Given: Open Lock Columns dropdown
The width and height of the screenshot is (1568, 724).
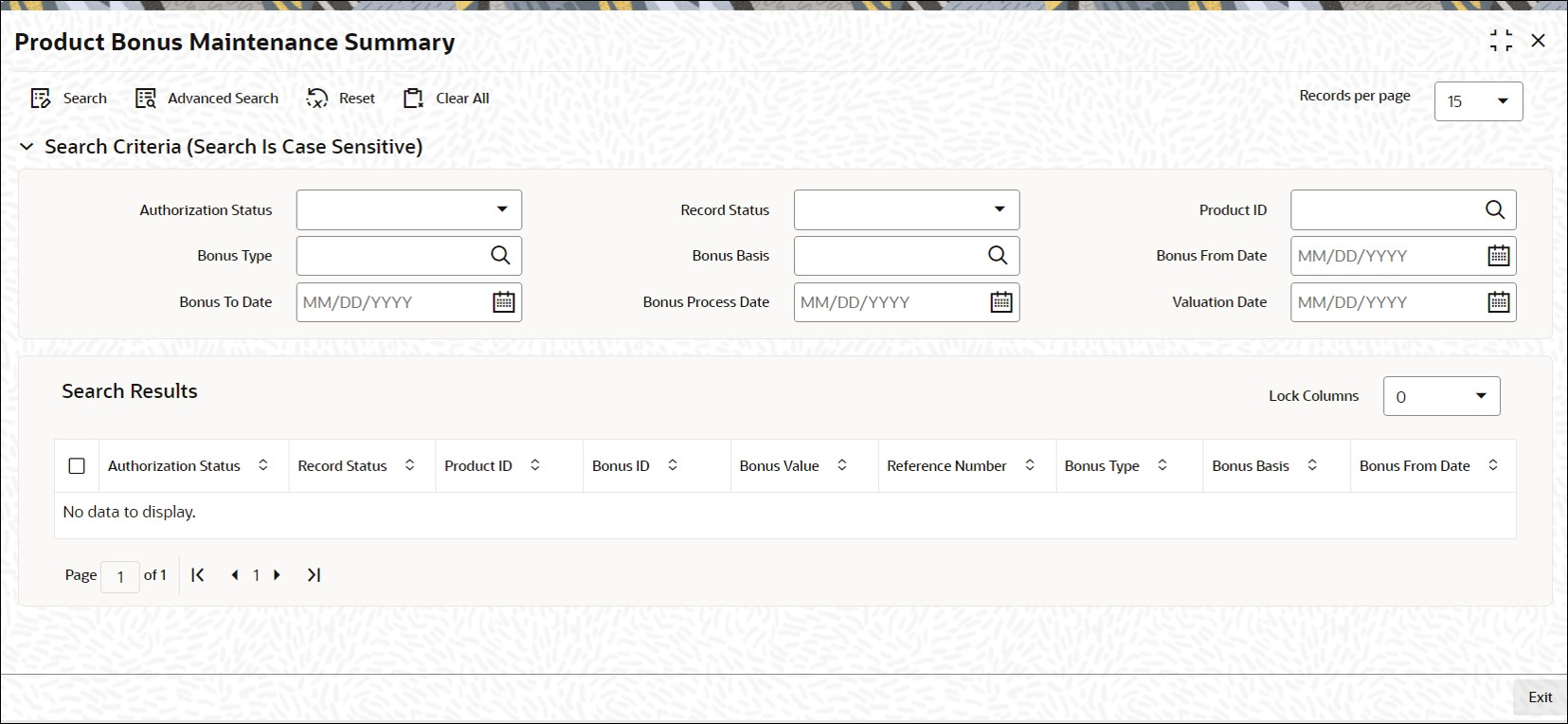Looking at the screenshot, I should [x=1442, y=396].
